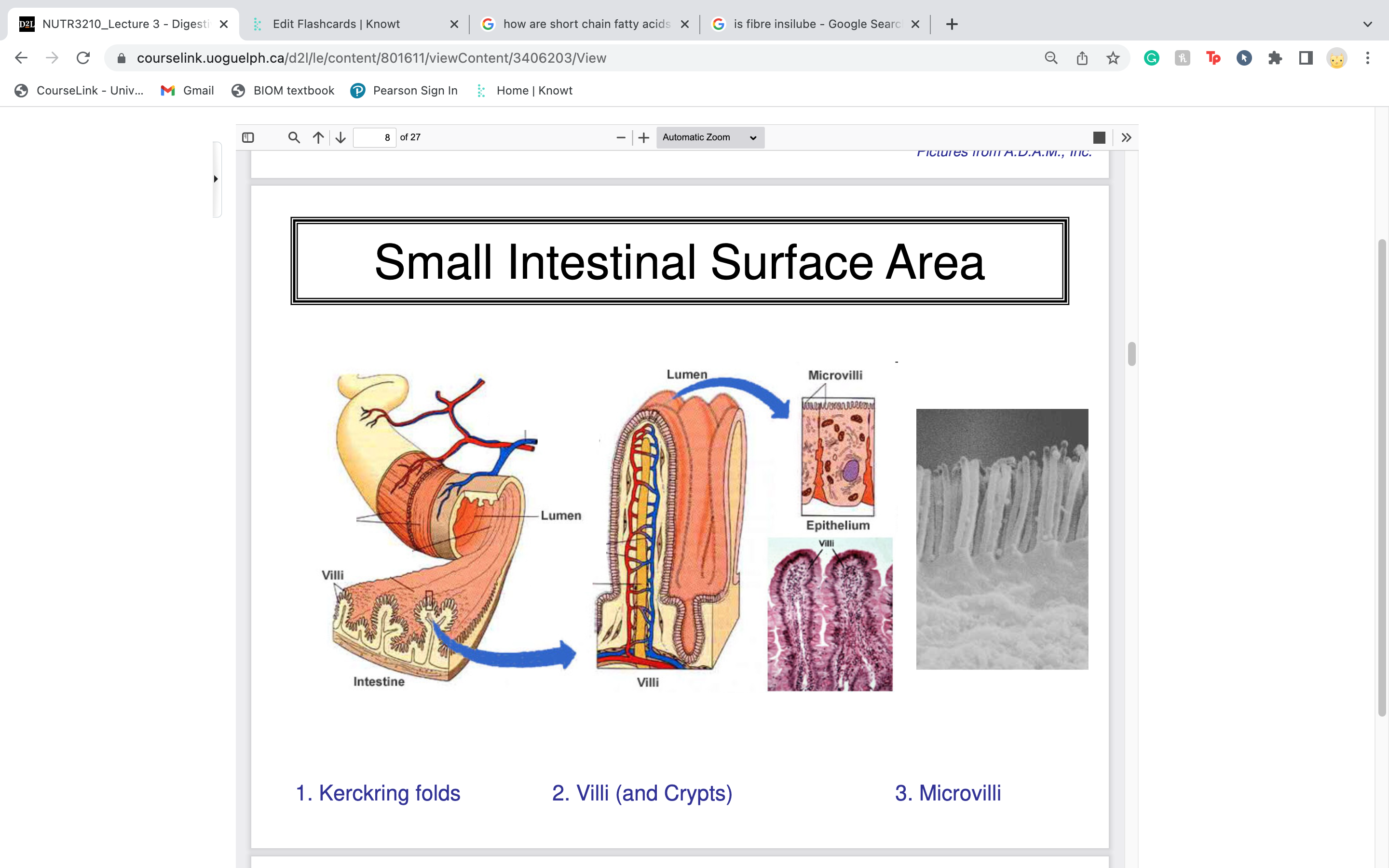This screenshot has height=868, width=1389.
Task: Zoom in on the PDF document
Action: [643, 137]
